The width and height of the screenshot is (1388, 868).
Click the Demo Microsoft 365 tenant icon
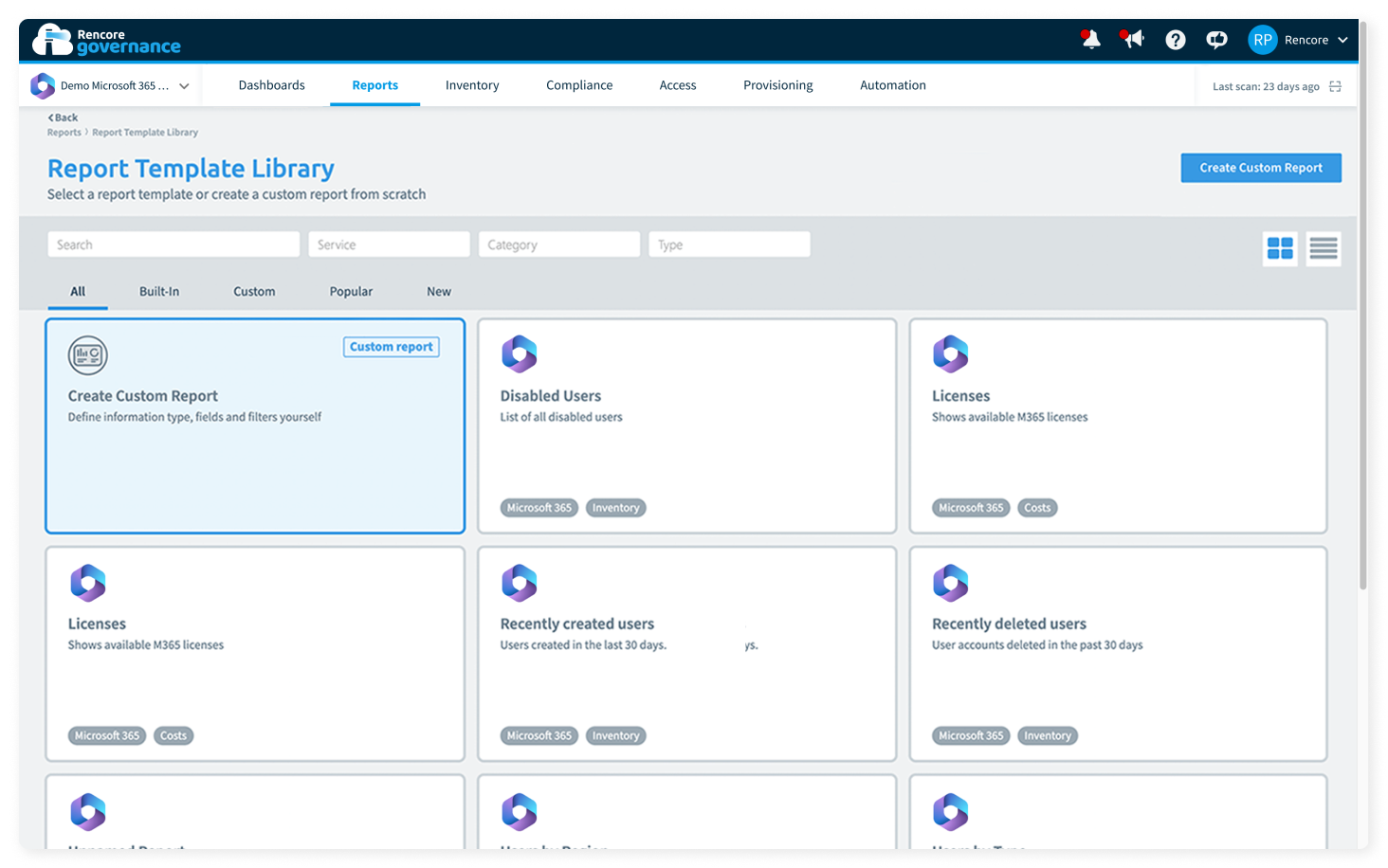[43, 85]
